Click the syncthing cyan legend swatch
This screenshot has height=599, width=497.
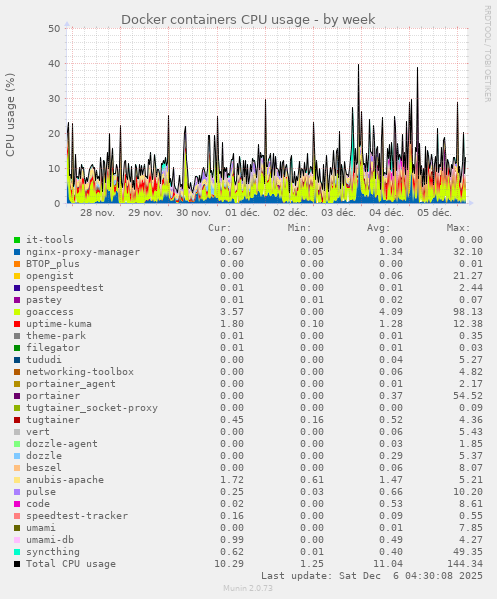17,552
